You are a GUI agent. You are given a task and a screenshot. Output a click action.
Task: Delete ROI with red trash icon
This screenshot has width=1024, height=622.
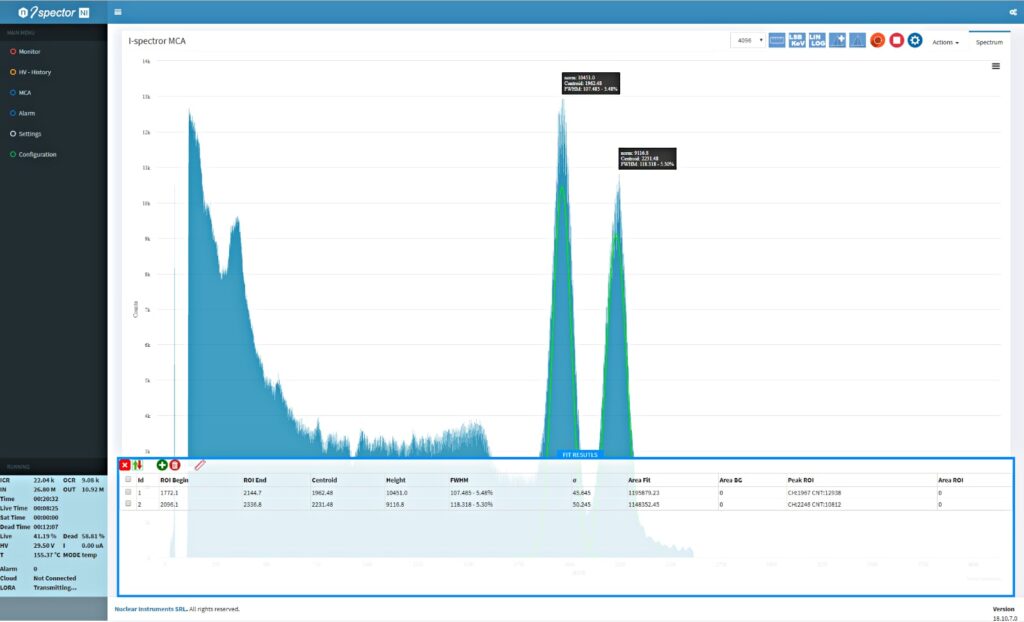click(175, 465)
